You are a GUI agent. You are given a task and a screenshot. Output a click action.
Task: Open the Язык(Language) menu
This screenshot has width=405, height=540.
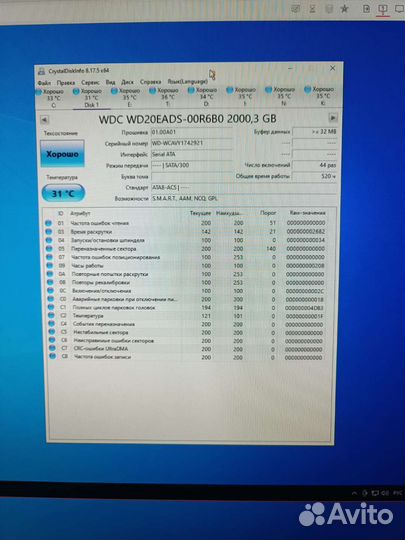(x=187, y=82)
